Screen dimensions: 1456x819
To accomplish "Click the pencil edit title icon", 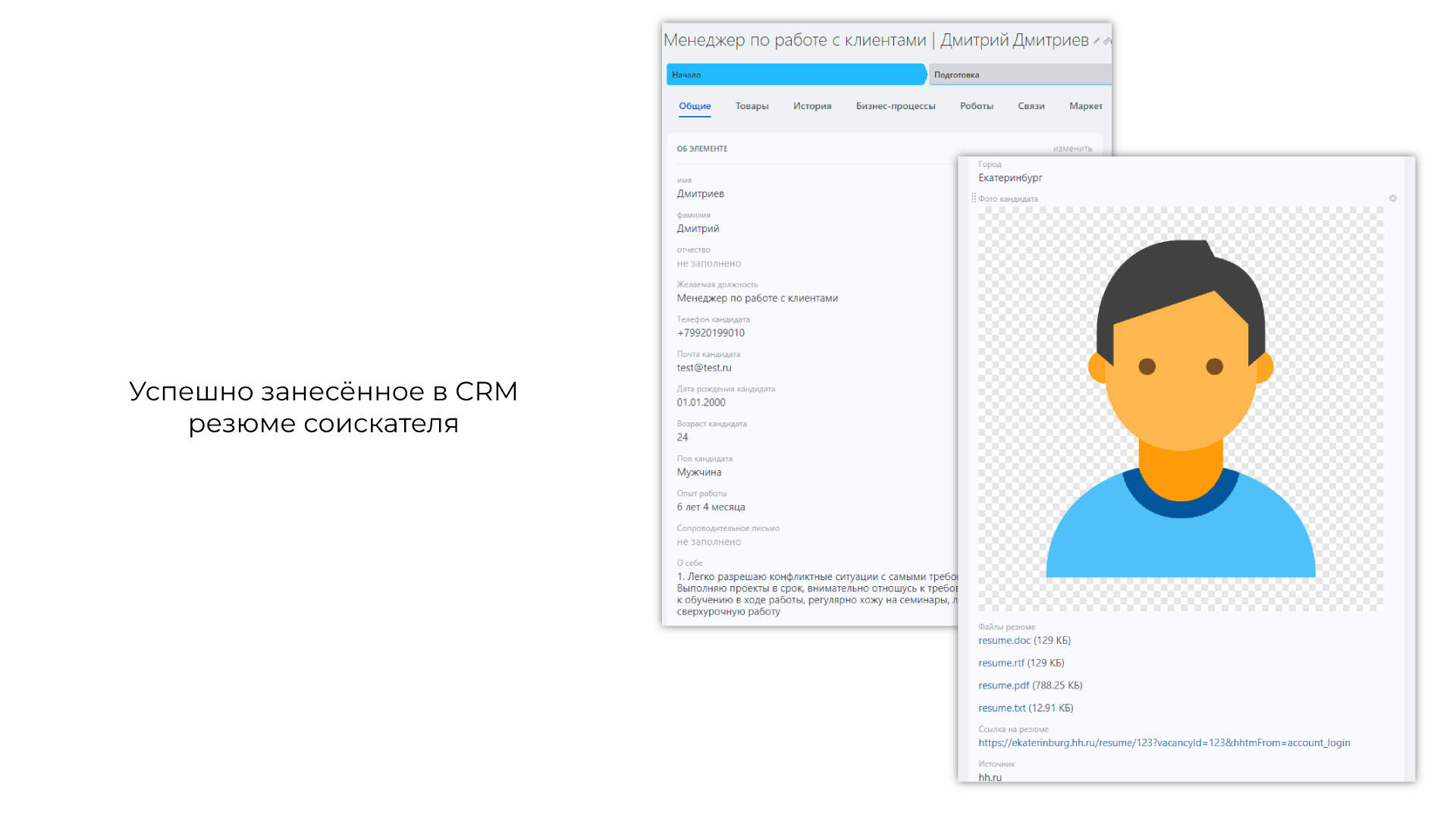I will coord(1097,41).
